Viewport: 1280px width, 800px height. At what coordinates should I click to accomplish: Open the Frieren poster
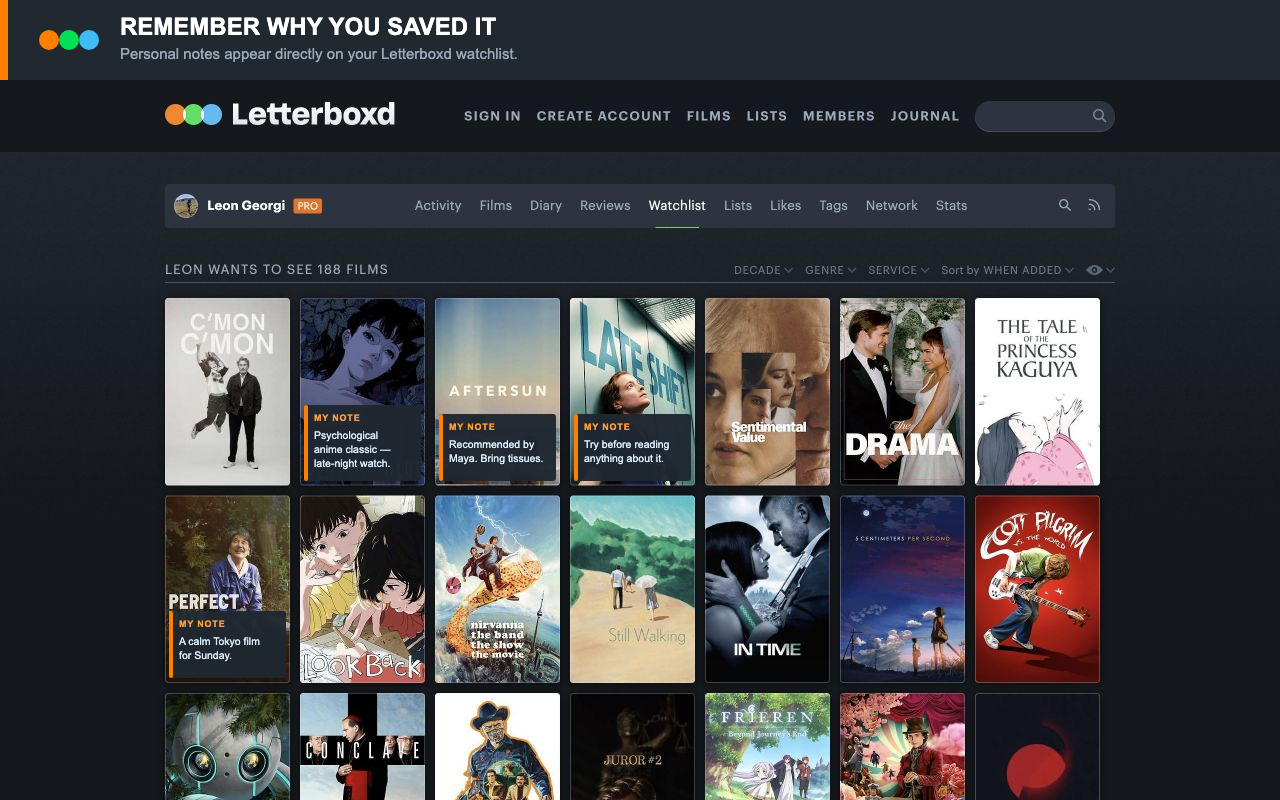pyautogui.click(x=767, y=747)
